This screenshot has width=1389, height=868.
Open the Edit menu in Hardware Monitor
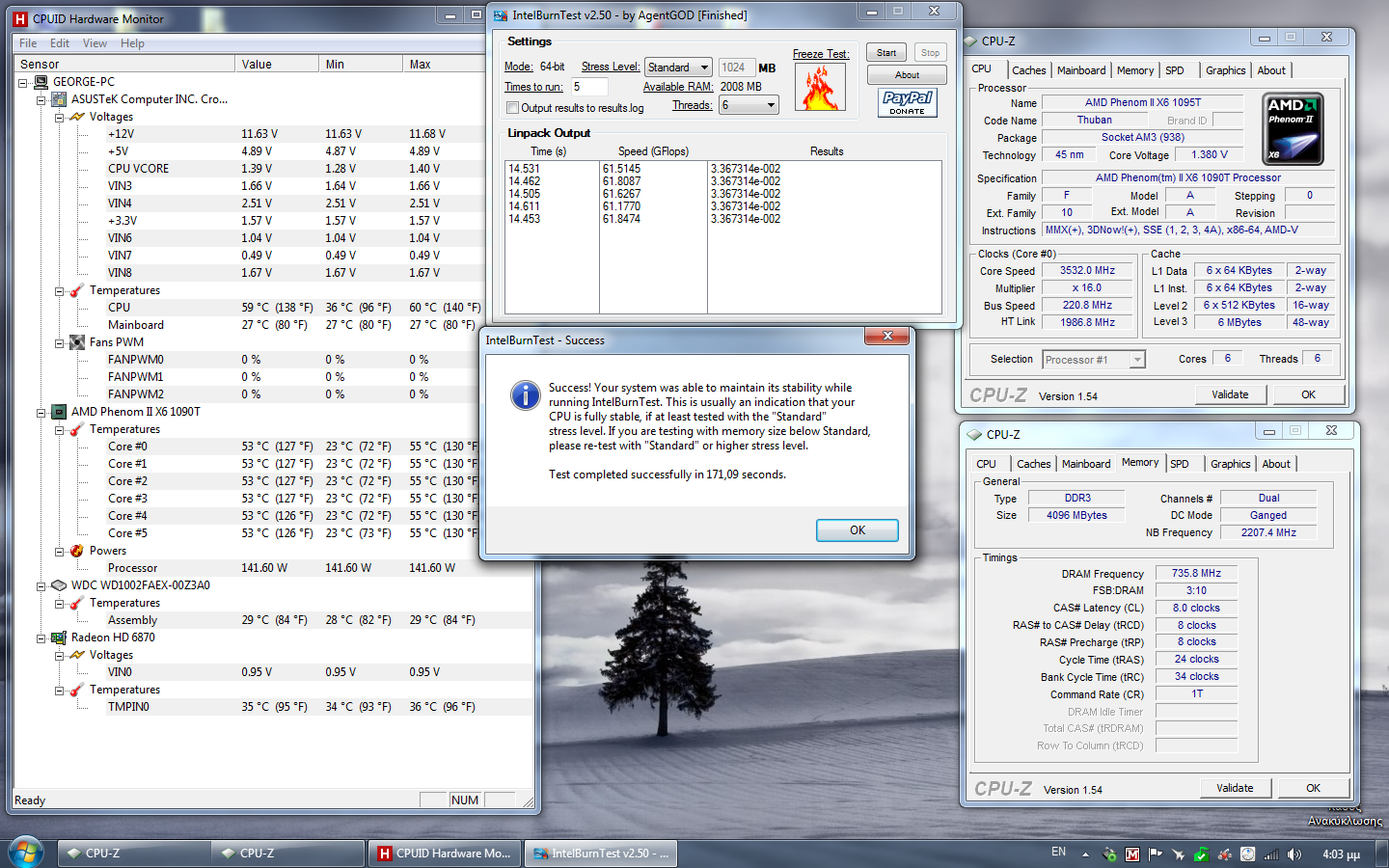pos(60,43)
